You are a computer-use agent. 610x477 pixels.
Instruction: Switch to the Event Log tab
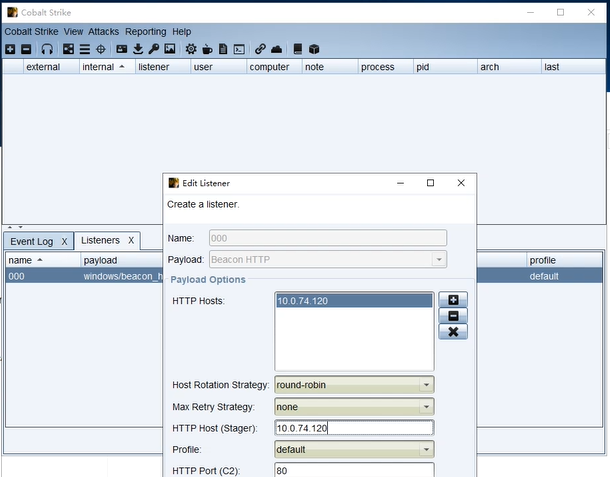point(32,241)
